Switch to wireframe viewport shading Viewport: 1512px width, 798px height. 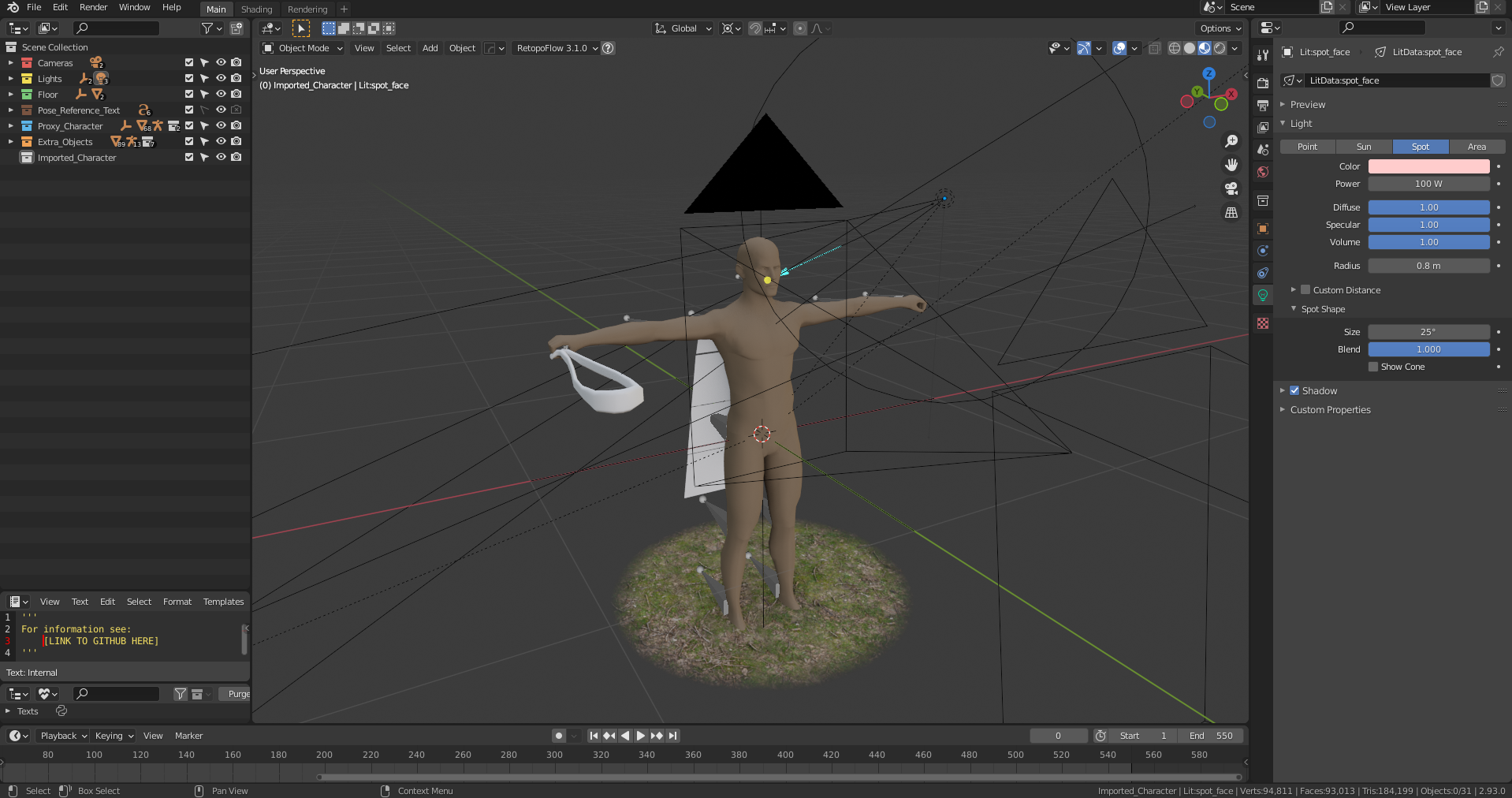[x=1175, y=48]
